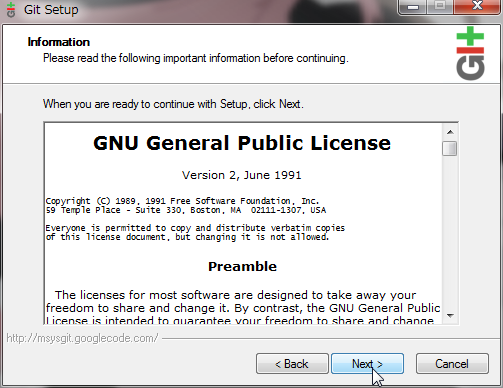Click the license scrollbar thumb
The image size is (503, 388).
(x=450, y=149)
